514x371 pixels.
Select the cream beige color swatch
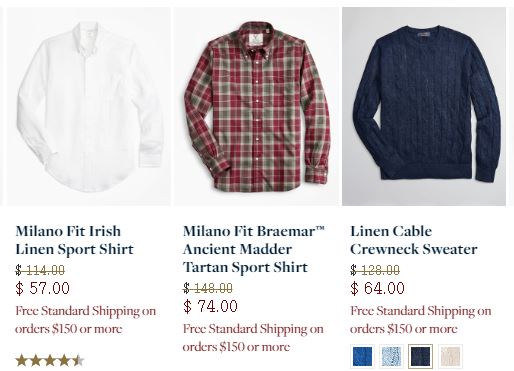tap(450, 356)
